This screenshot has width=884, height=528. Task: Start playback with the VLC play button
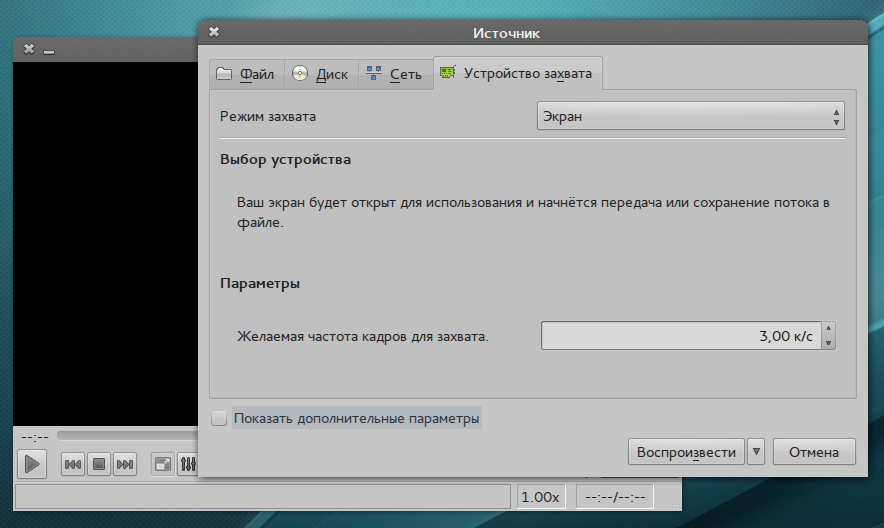32,464
